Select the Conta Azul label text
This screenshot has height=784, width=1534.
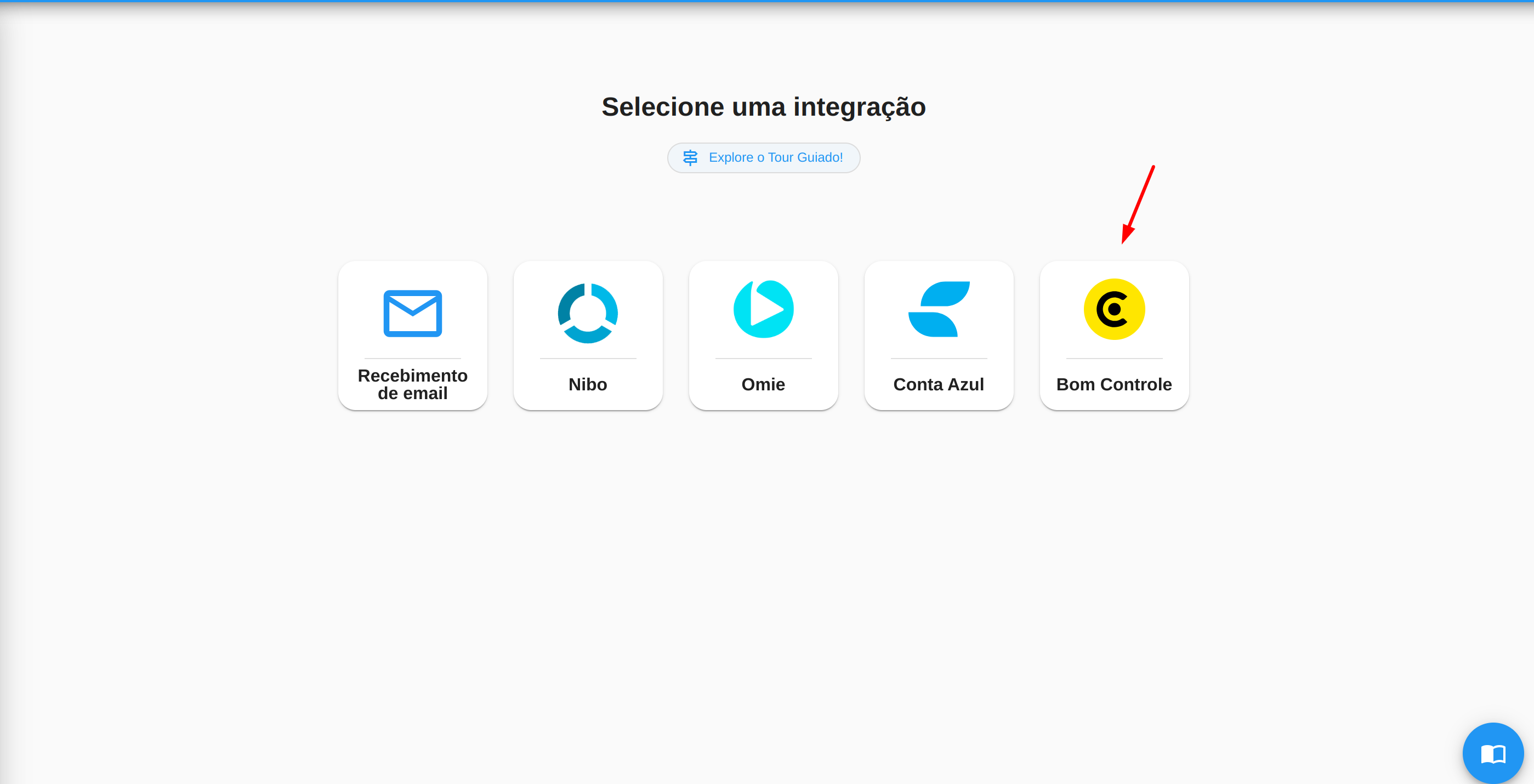click(939, 384)
